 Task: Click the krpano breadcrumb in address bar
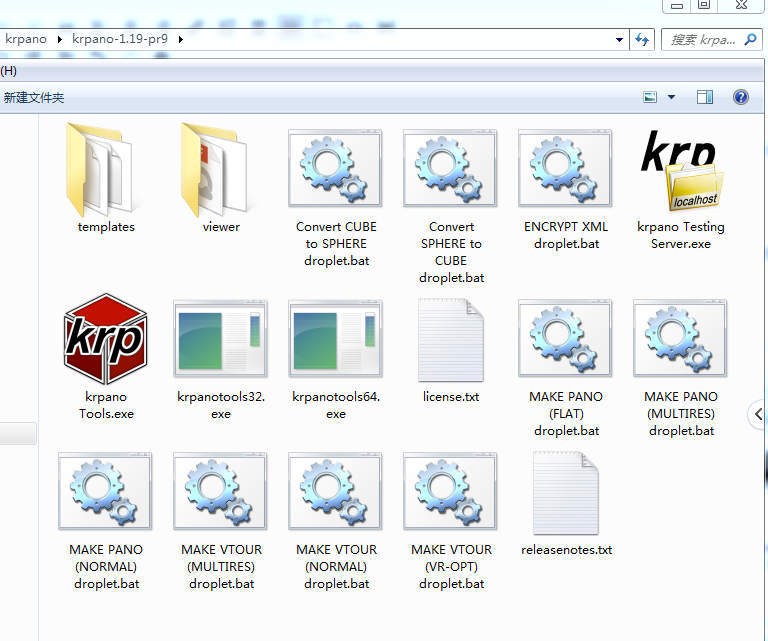coord(26,39)
